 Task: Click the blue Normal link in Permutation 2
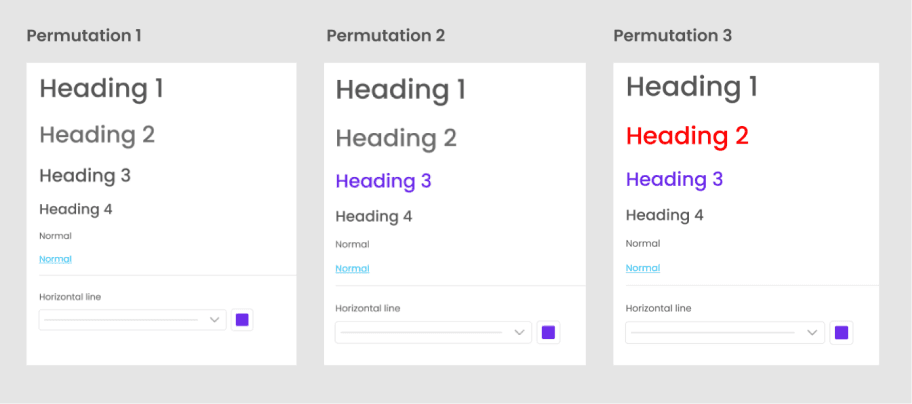[x=352, y=269]
